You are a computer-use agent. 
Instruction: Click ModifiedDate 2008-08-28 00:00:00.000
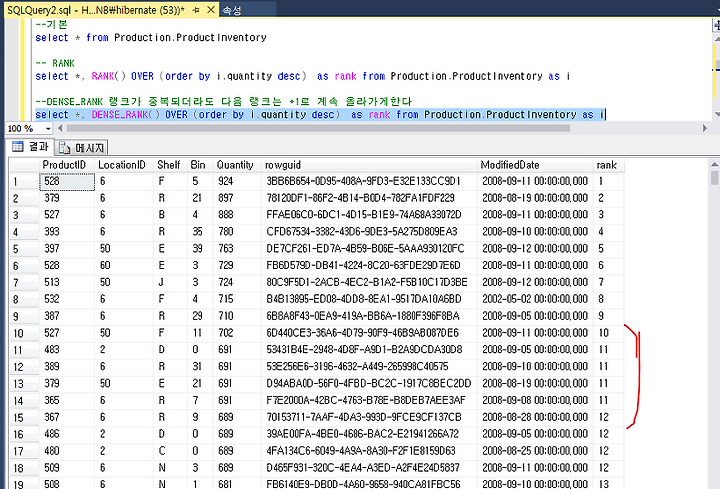pyautogui.click(x=535, y=417)
